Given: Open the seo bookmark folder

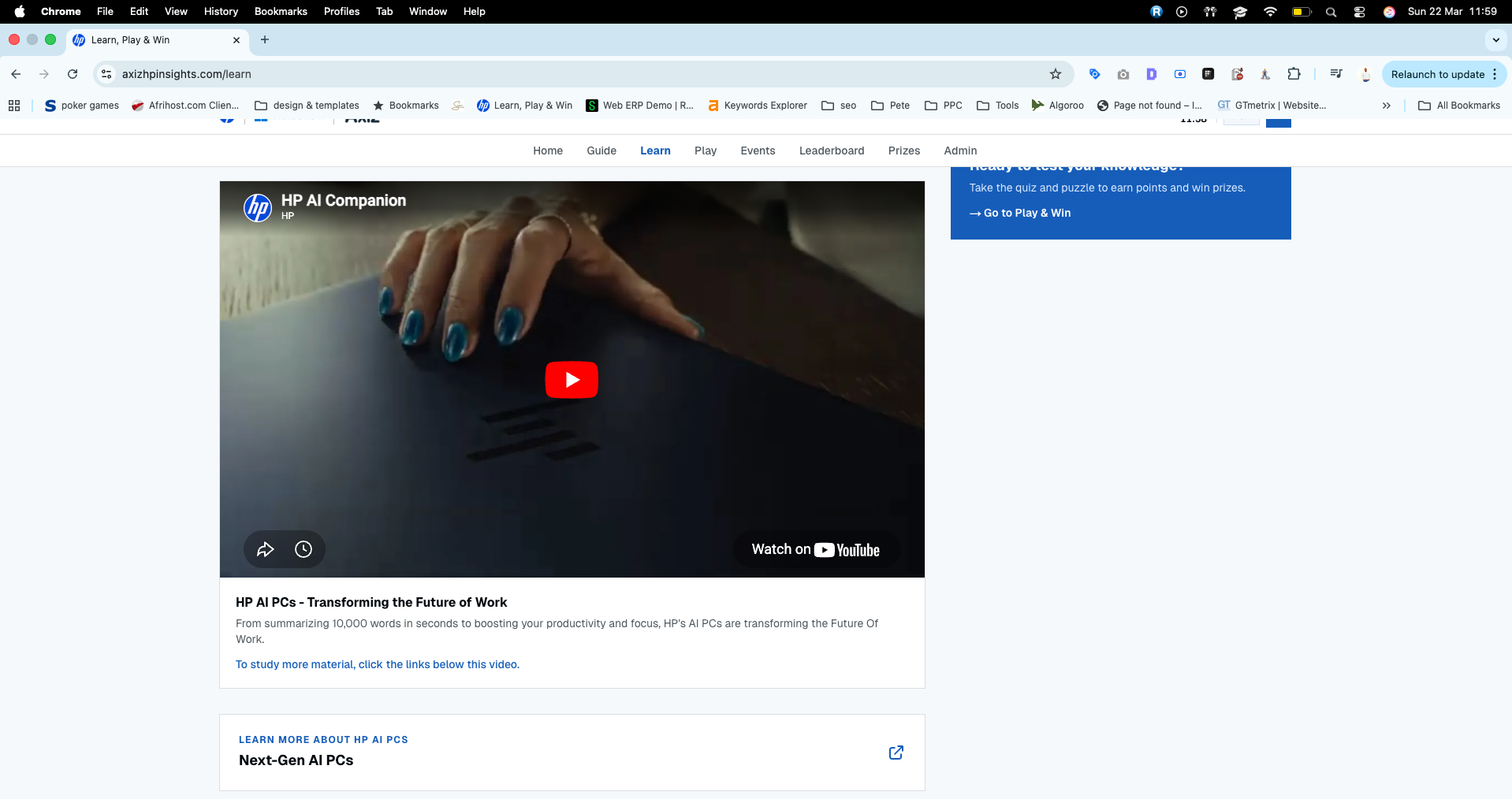Looking at the screenshot, I should pos(839,106).
